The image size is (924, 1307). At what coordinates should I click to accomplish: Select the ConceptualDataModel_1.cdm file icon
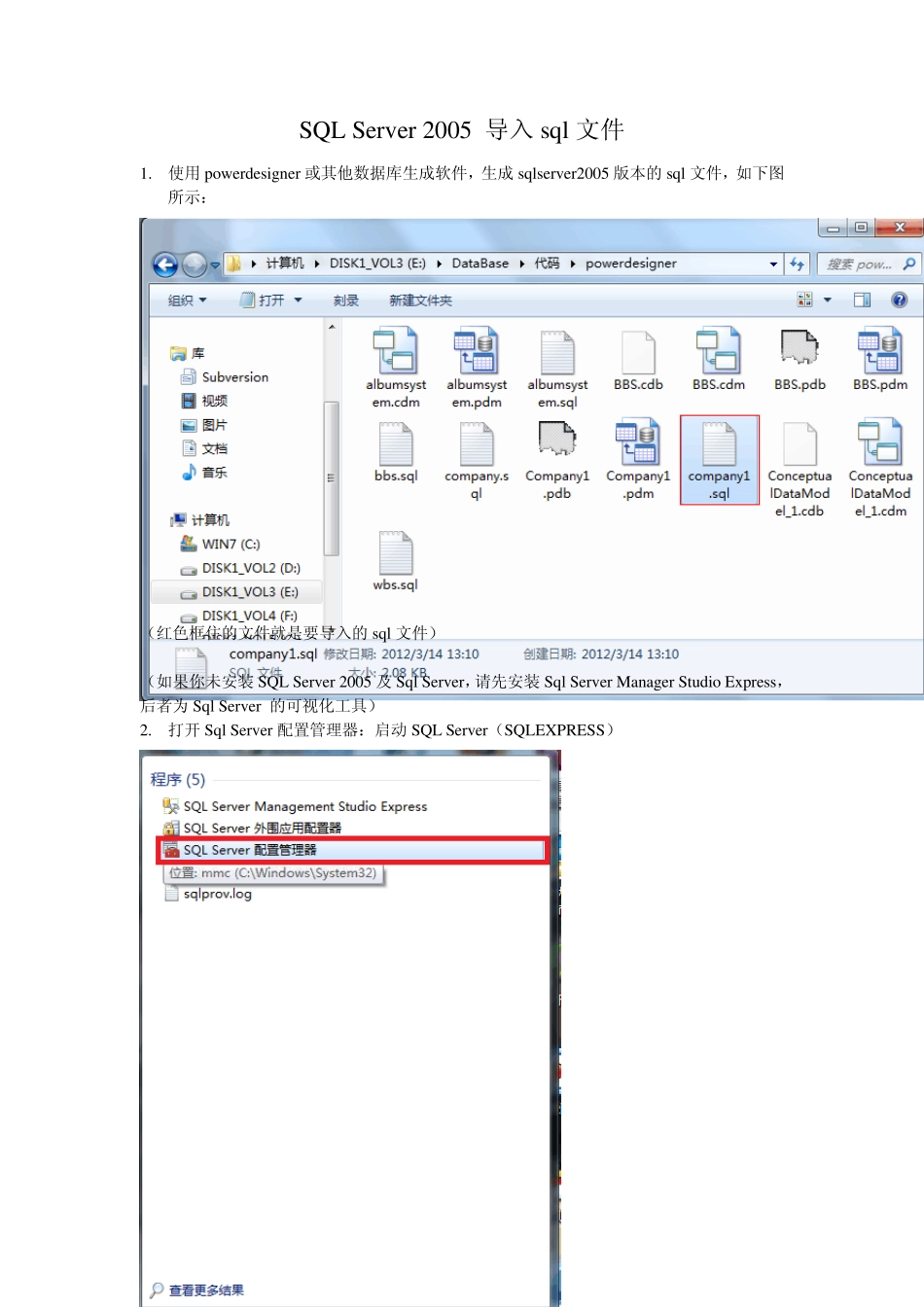pyautogui.click(x=880, y=443)
